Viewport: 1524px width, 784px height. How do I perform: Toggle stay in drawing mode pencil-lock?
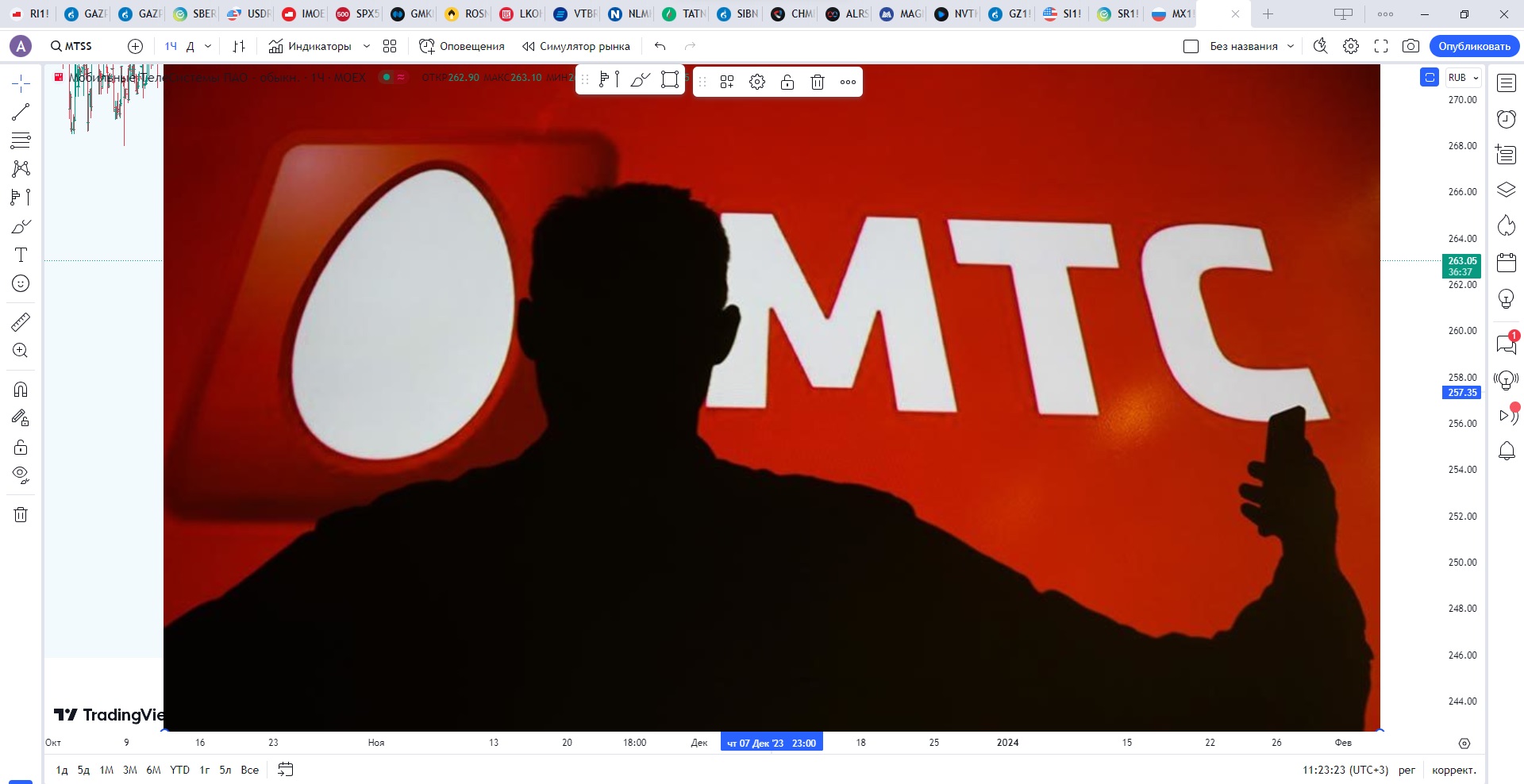pos(21,417)
